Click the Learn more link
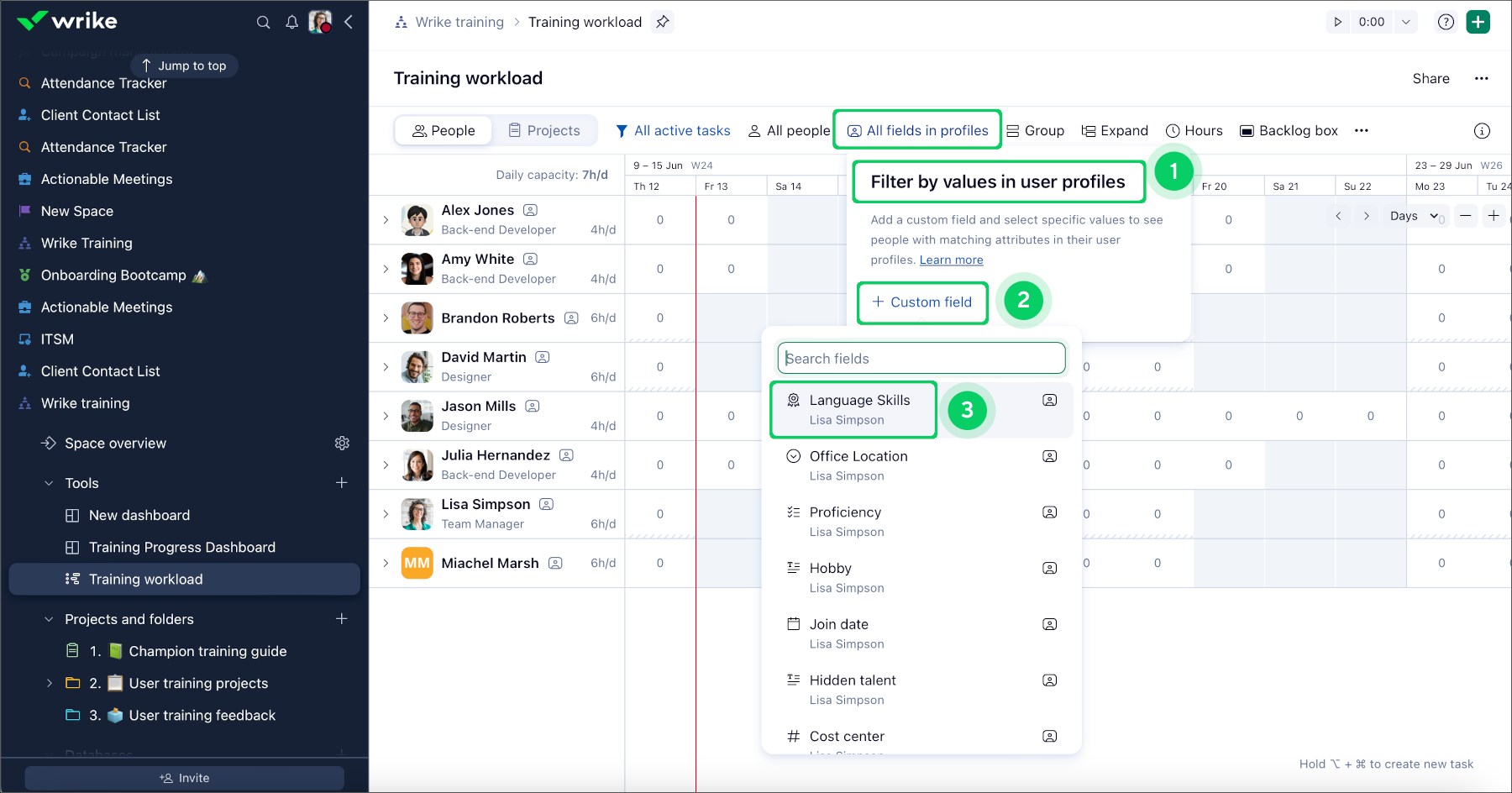This screenshot has height=793, width=1512. (x=951, y=260)
